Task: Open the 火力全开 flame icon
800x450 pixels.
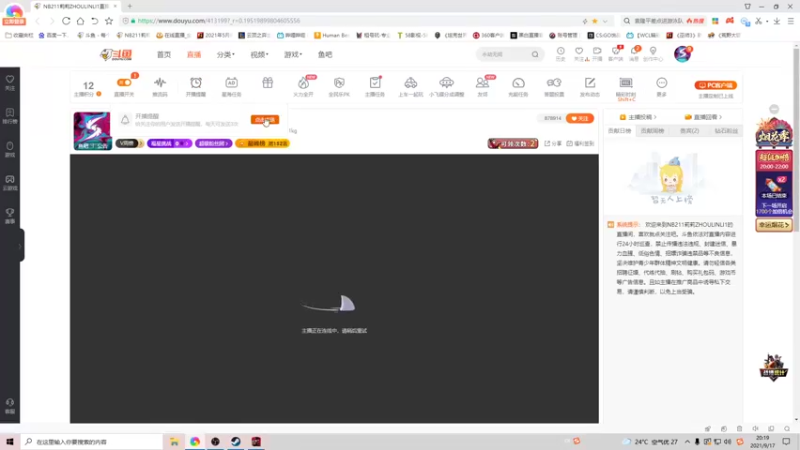Action: point(303,83)
